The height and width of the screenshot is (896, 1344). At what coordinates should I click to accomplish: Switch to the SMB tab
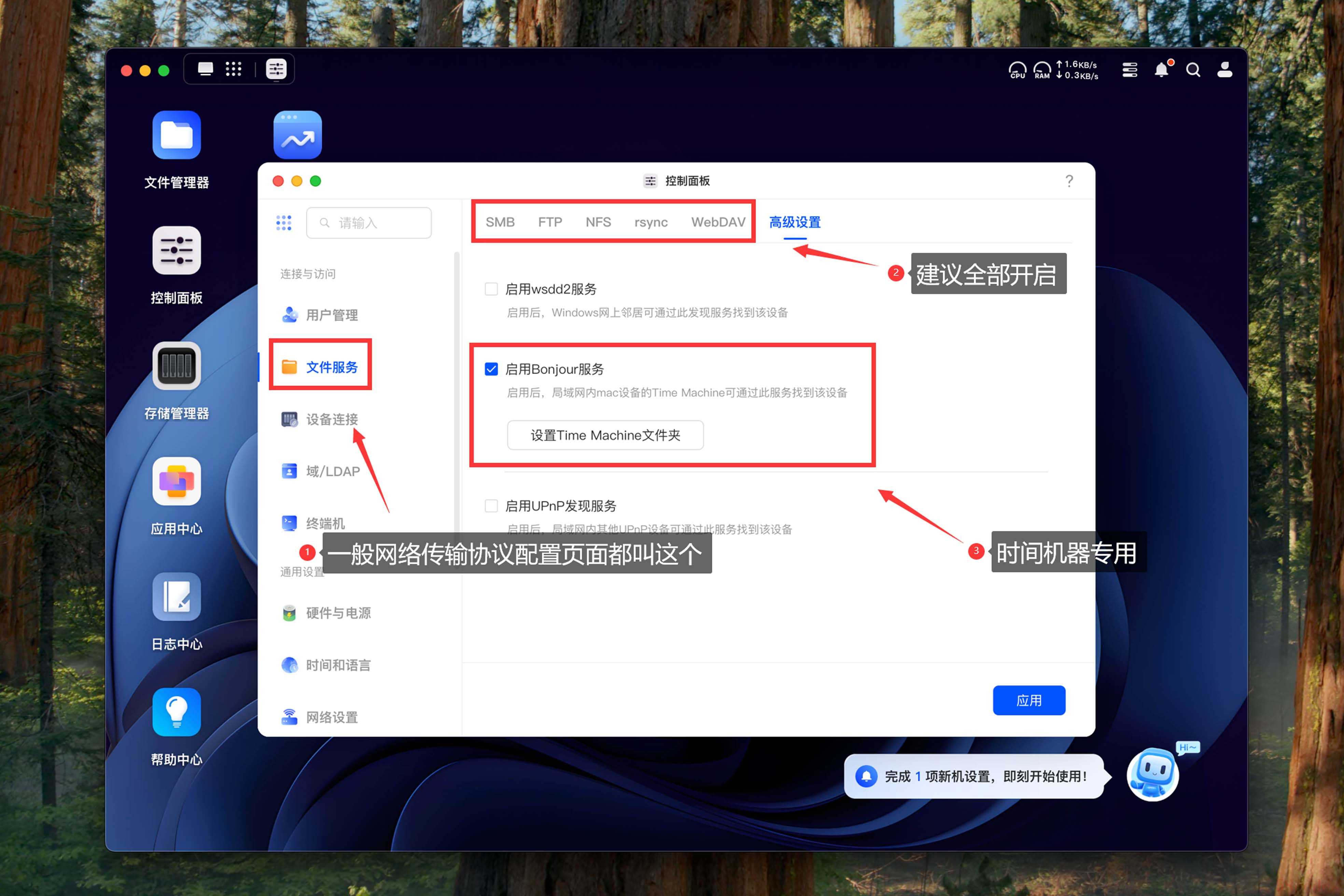click(500, 222)
